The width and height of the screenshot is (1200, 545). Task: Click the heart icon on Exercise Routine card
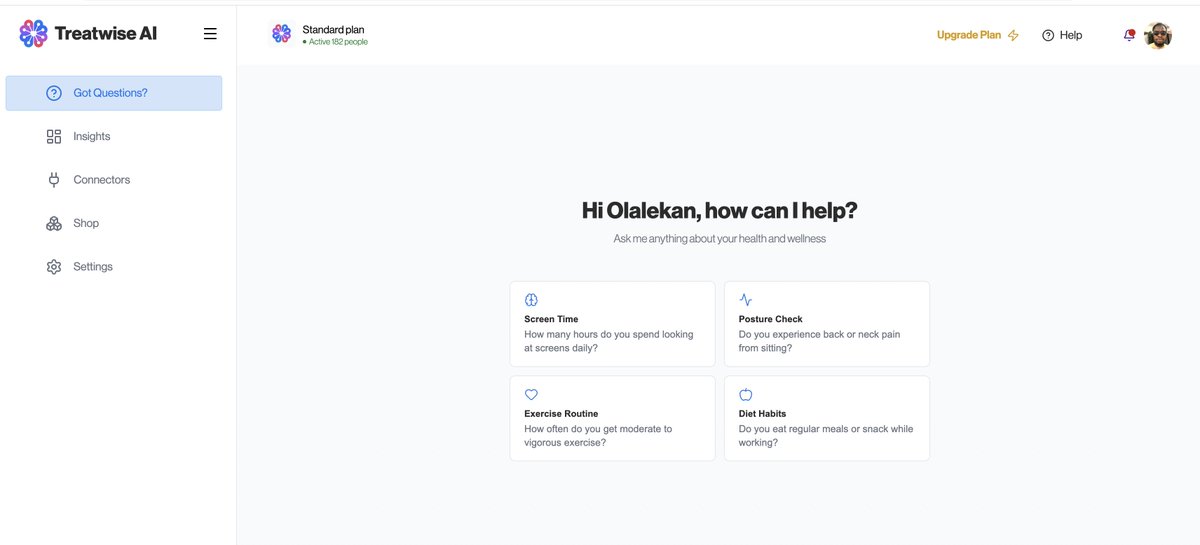pyautogui.click(x=531, y=394)
